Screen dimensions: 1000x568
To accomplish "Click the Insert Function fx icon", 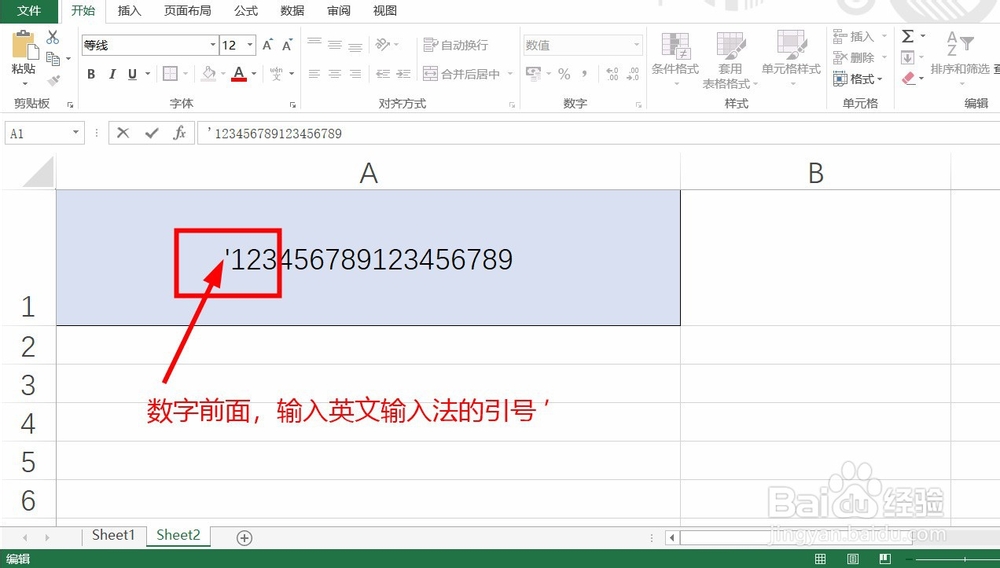I will [179, 133].
